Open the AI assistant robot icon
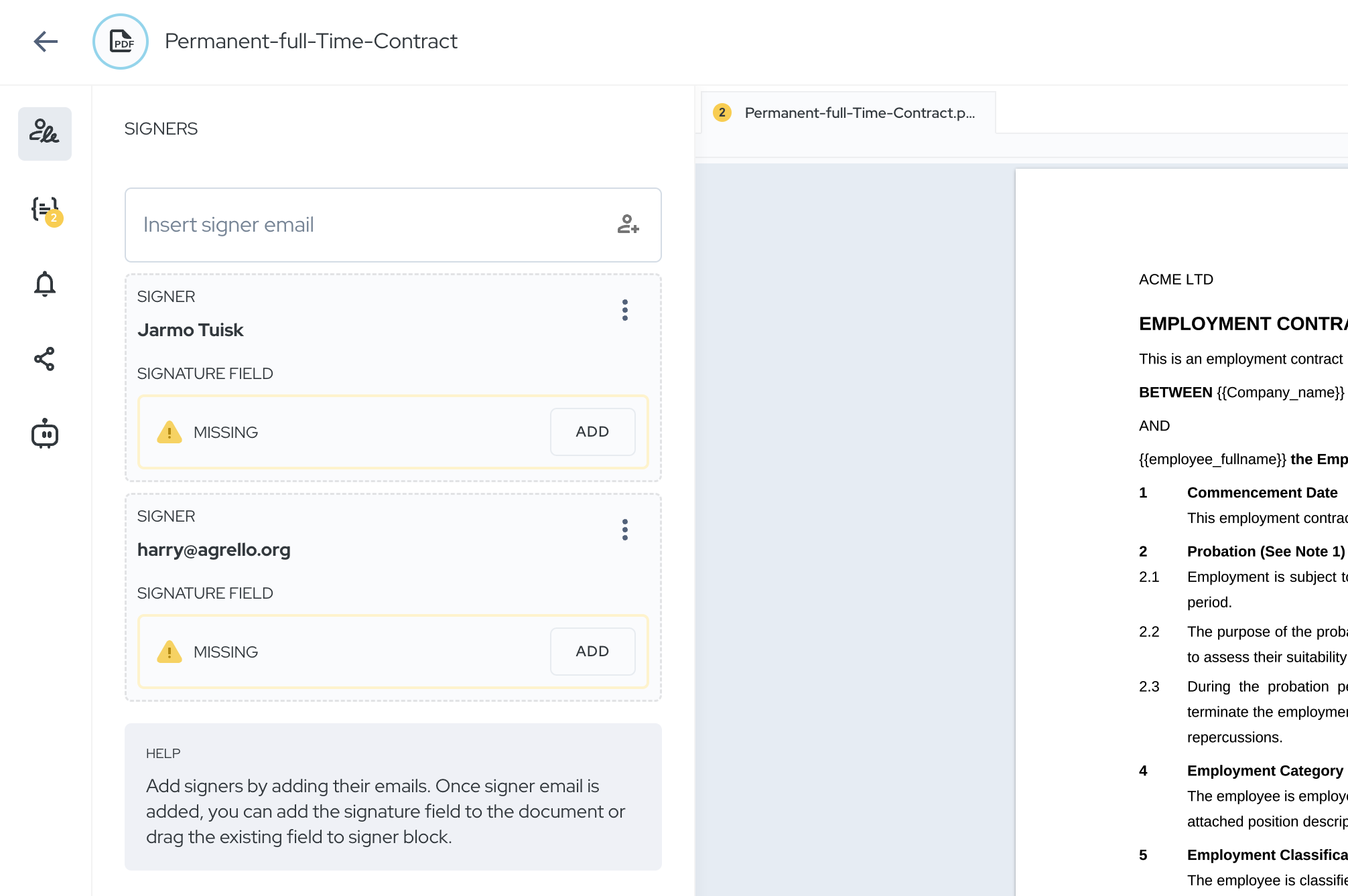Screen dimensions: 1348x896 [x=45, y=434]
